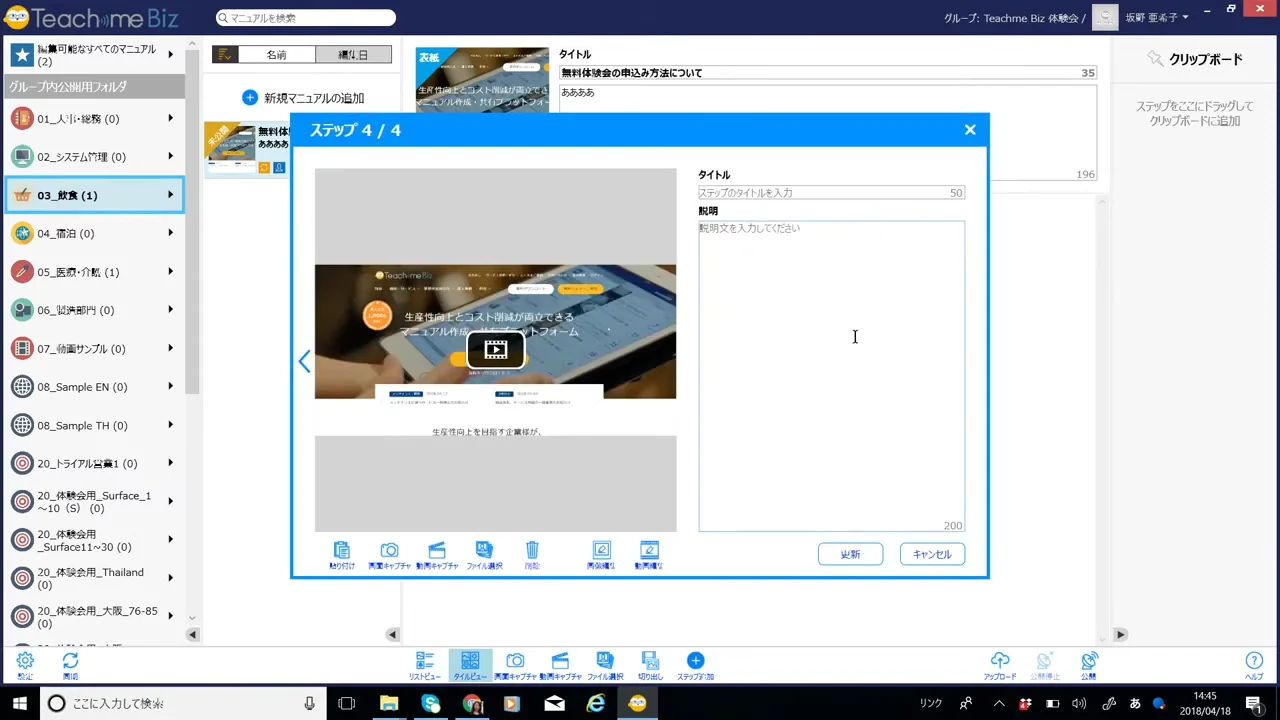
Task: Expand the 02_システム管理 (0) folder arrow
Action: pos(171,156)
